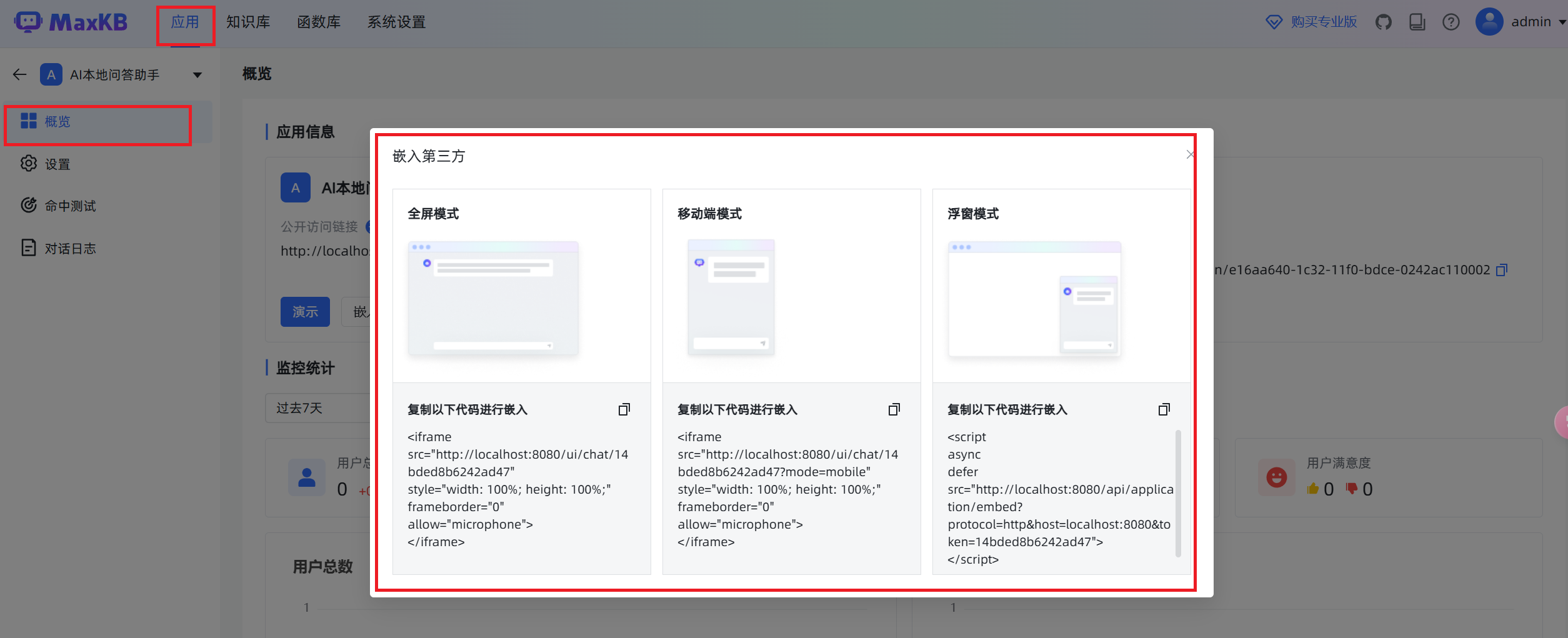Viewport: 1568px width, 638px height.
Task: Open the 系统设置 menu
Action: click(x=396, y=21)
